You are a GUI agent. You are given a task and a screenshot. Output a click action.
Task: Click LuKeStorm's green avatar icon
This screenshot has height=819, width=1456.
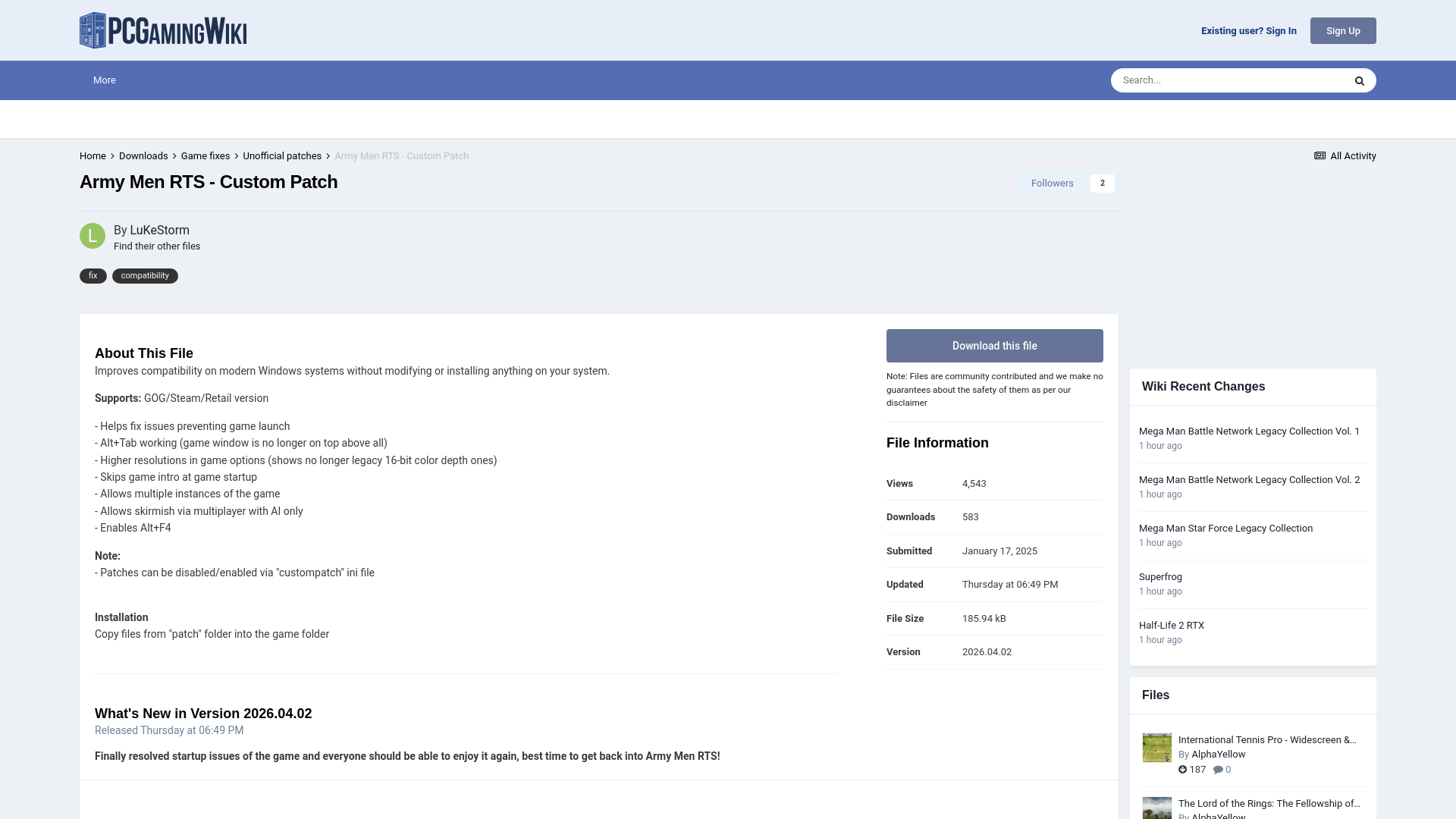point(93,236)
